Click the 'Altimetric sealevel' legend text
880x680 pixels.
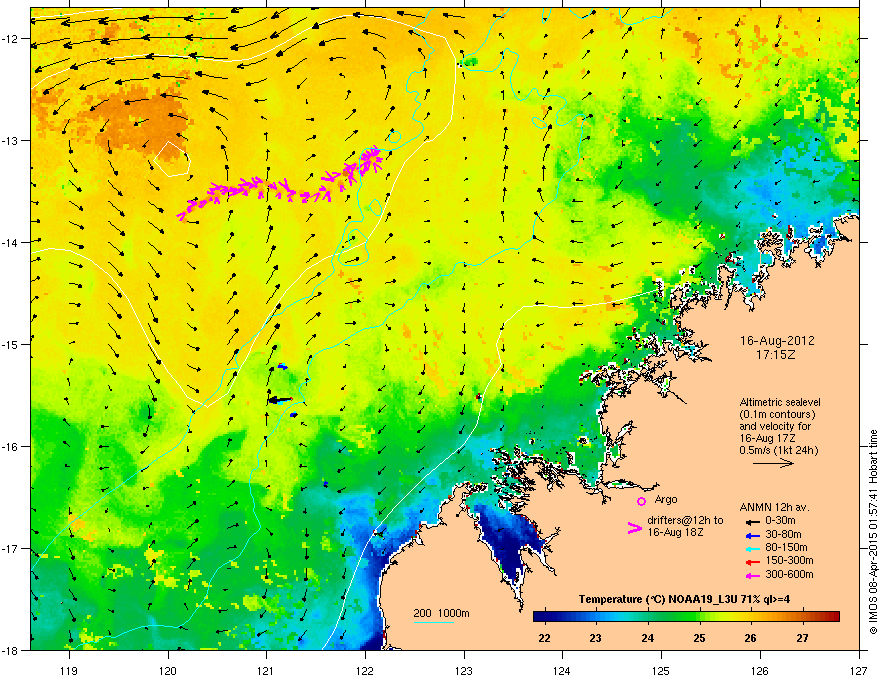pos(780,402)
